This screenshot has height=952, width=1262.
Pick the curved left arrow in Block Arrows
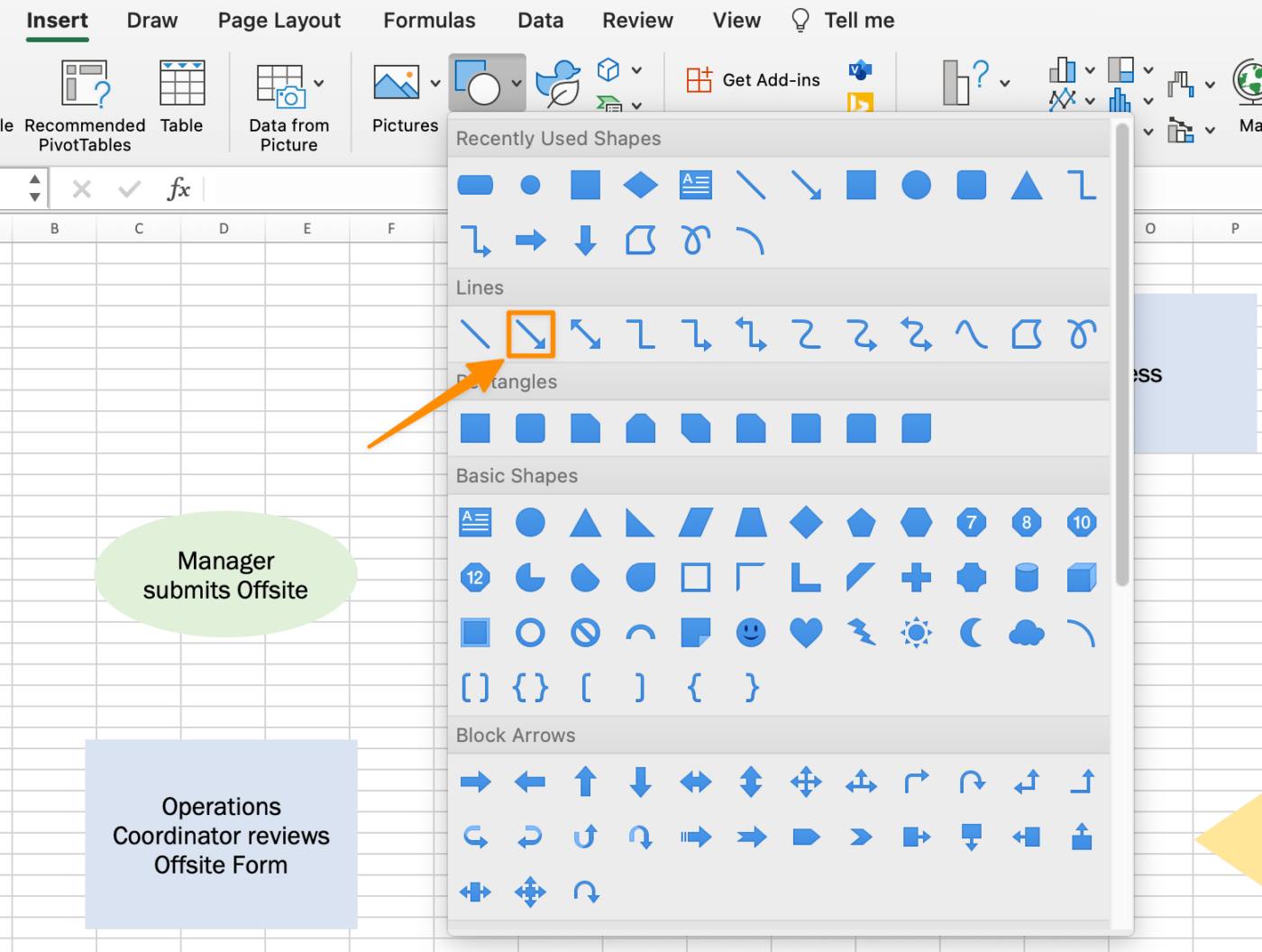pyautogui.click(x=530, y=837)
